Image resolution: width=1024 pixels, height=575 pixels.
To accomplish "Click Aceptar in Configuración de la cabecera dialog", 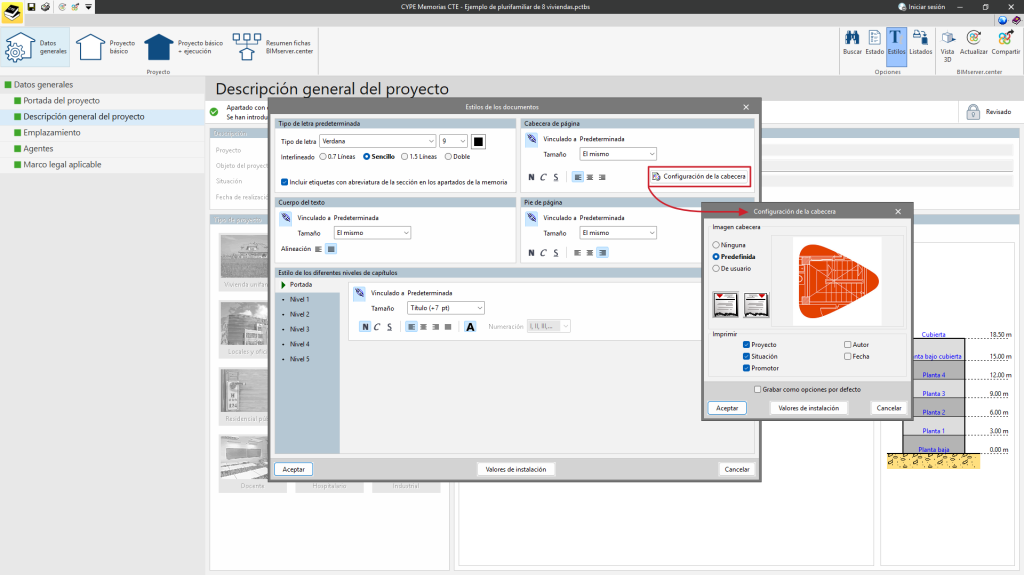I will pos(727,408).
